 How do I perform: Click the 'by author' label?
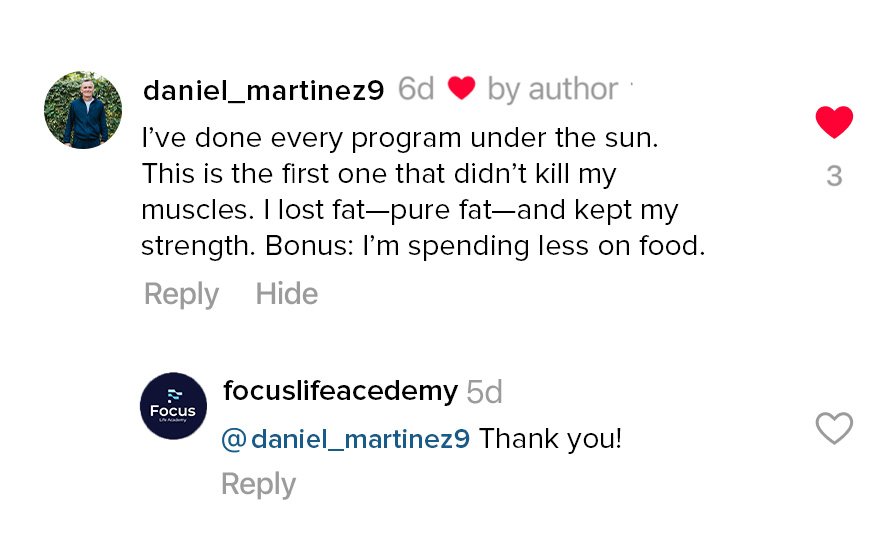pos(552,90)
